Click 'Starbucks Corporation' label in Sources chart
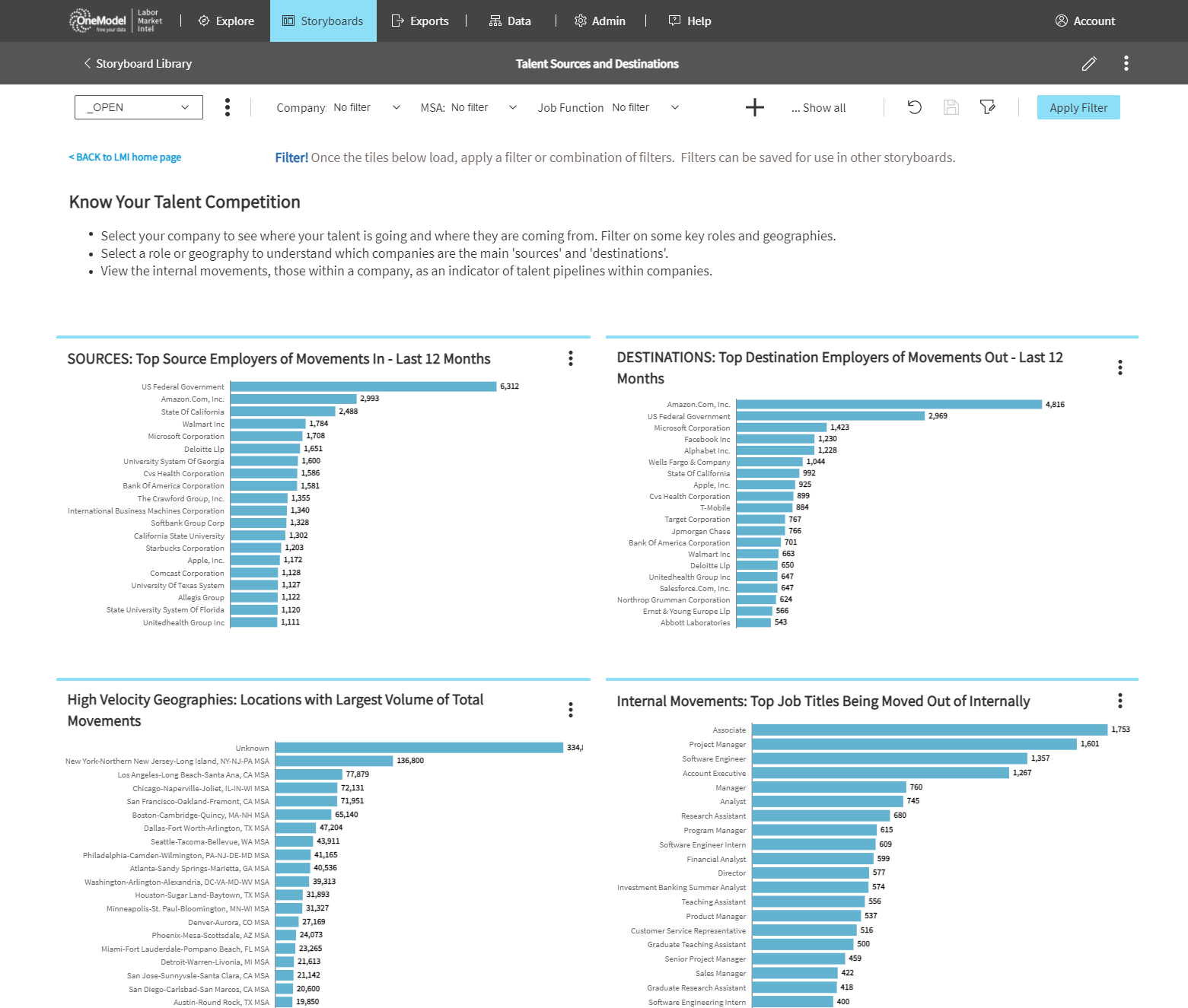This screenshot has height=1008, width=1188. coord(185,548)
